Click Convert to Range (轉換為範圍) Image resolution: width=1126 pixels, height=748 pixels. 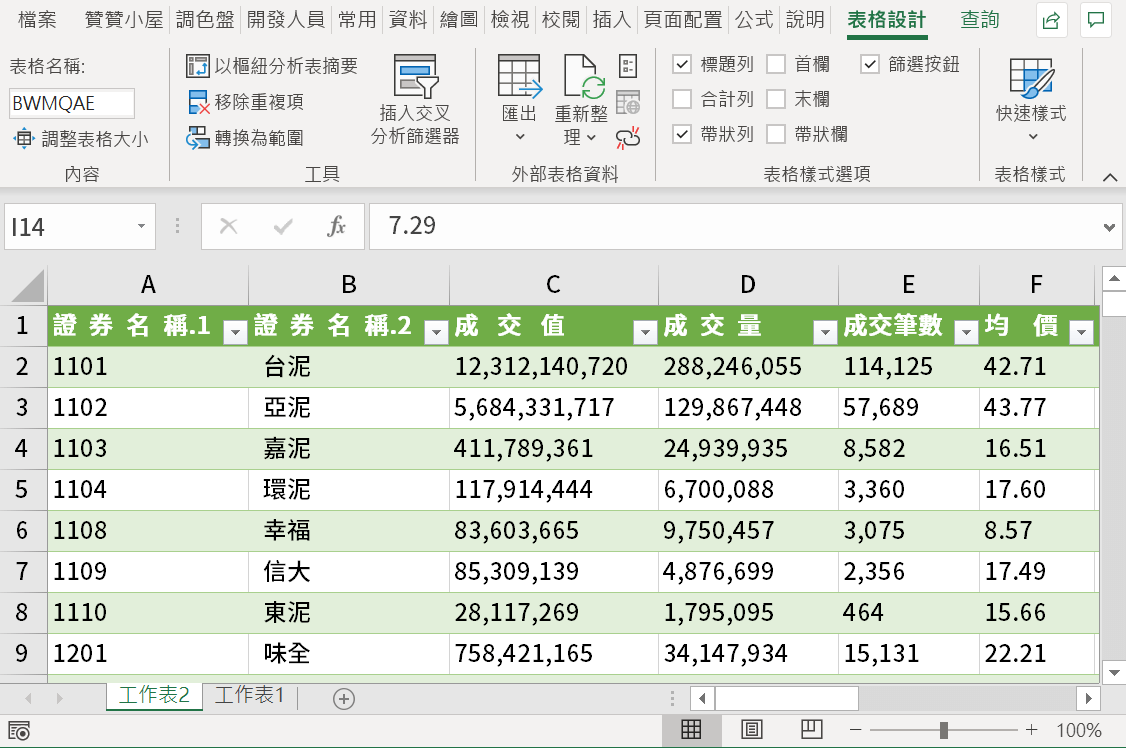point(245,137)
